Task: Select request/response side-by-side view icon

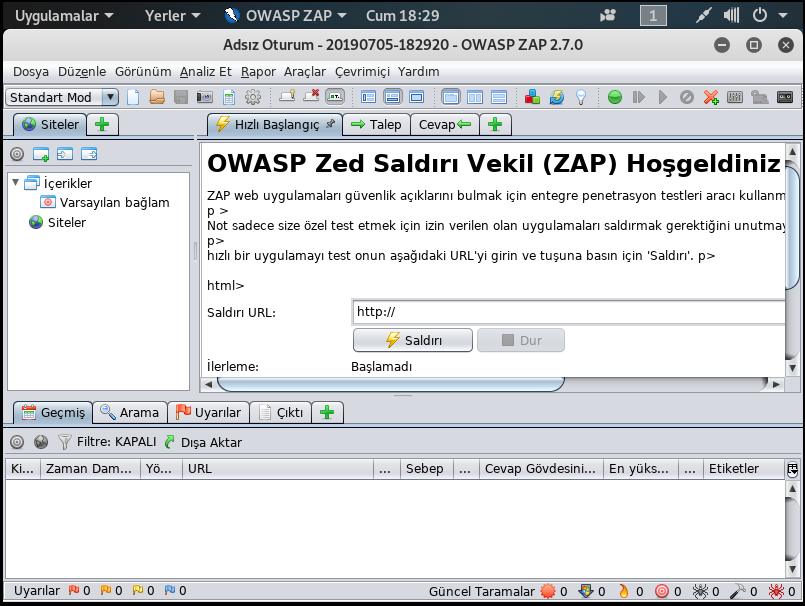Action: [x=475, y=97]
